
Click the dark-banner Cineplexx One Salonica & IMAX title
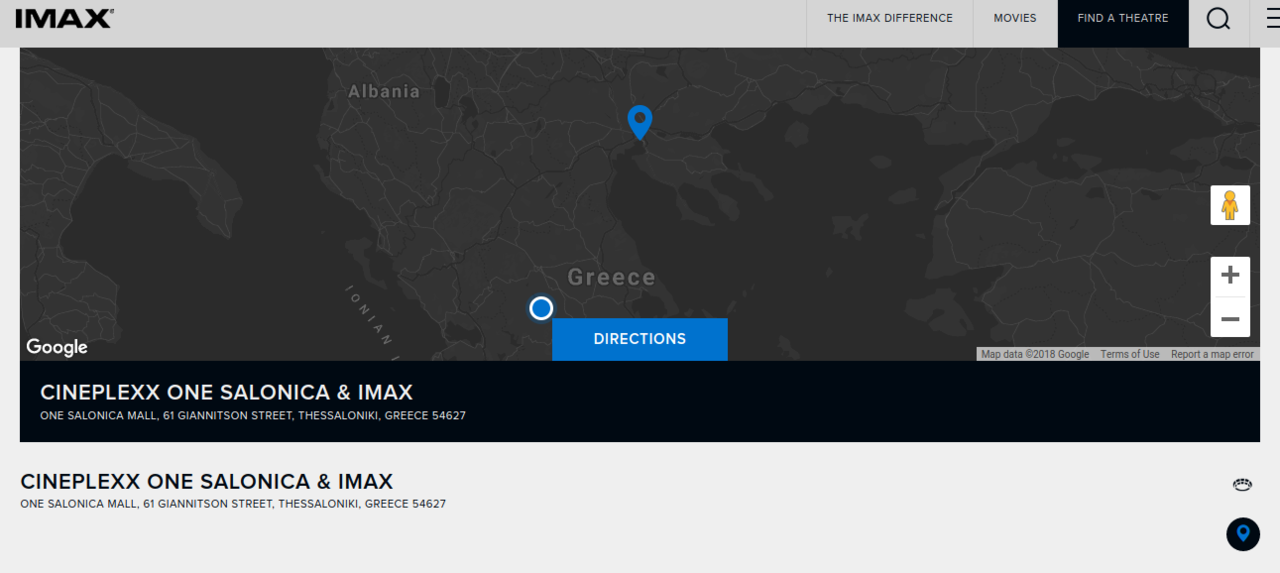[226, 392]
